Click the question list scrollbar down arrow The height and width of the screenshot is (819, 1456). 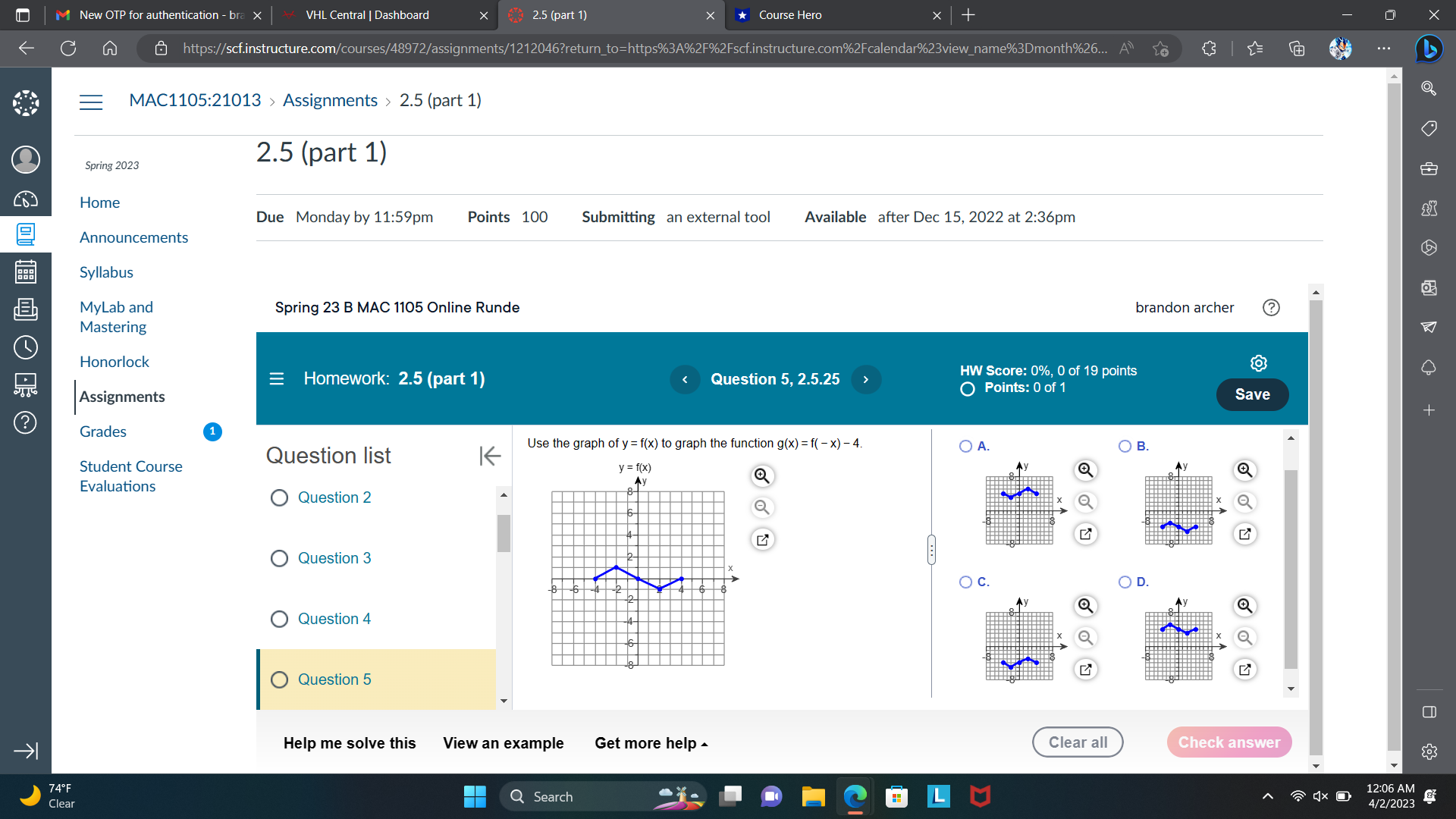[504, 701]
